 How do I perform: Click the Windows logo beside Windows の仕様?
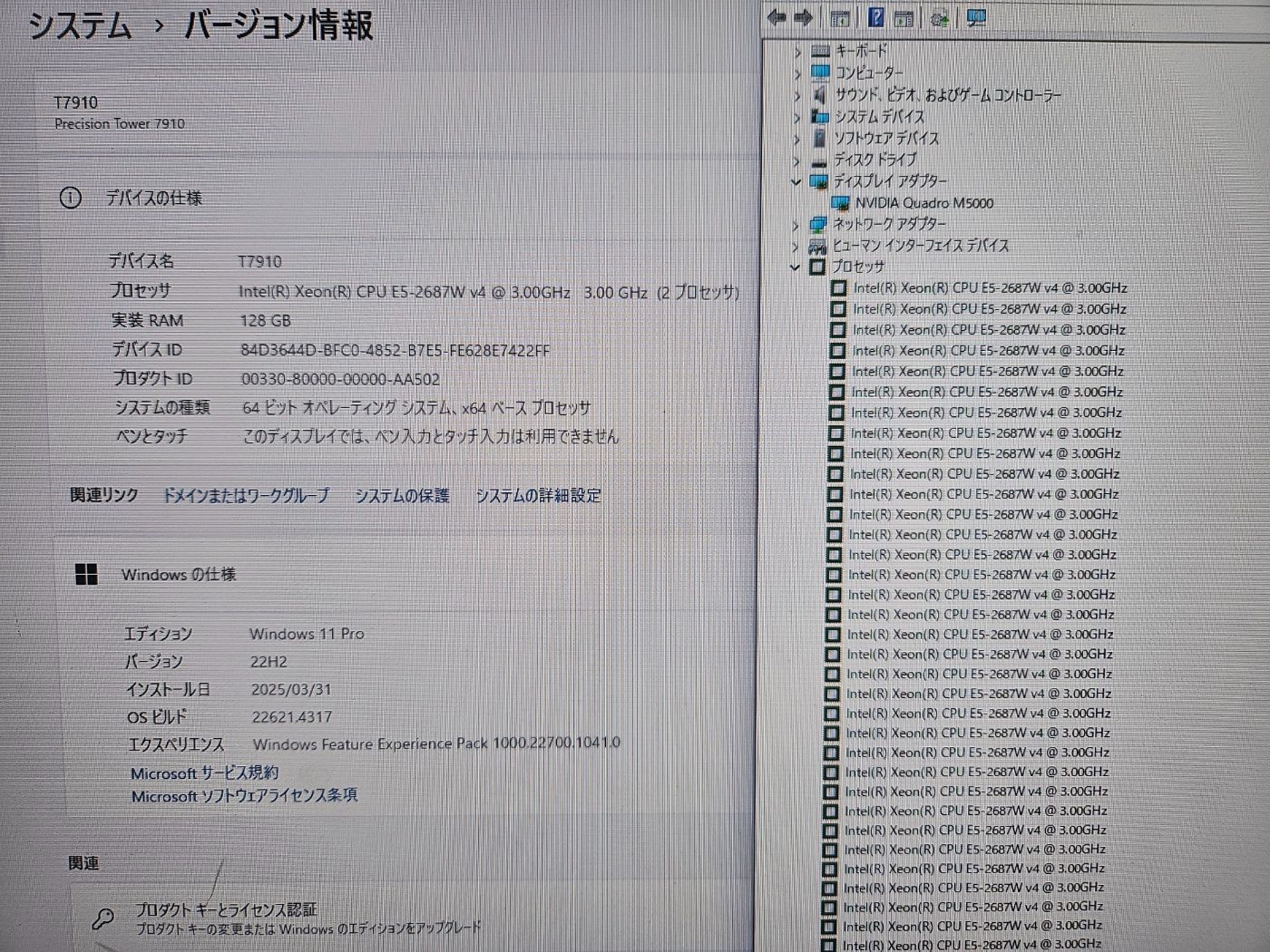click(86, 574)
